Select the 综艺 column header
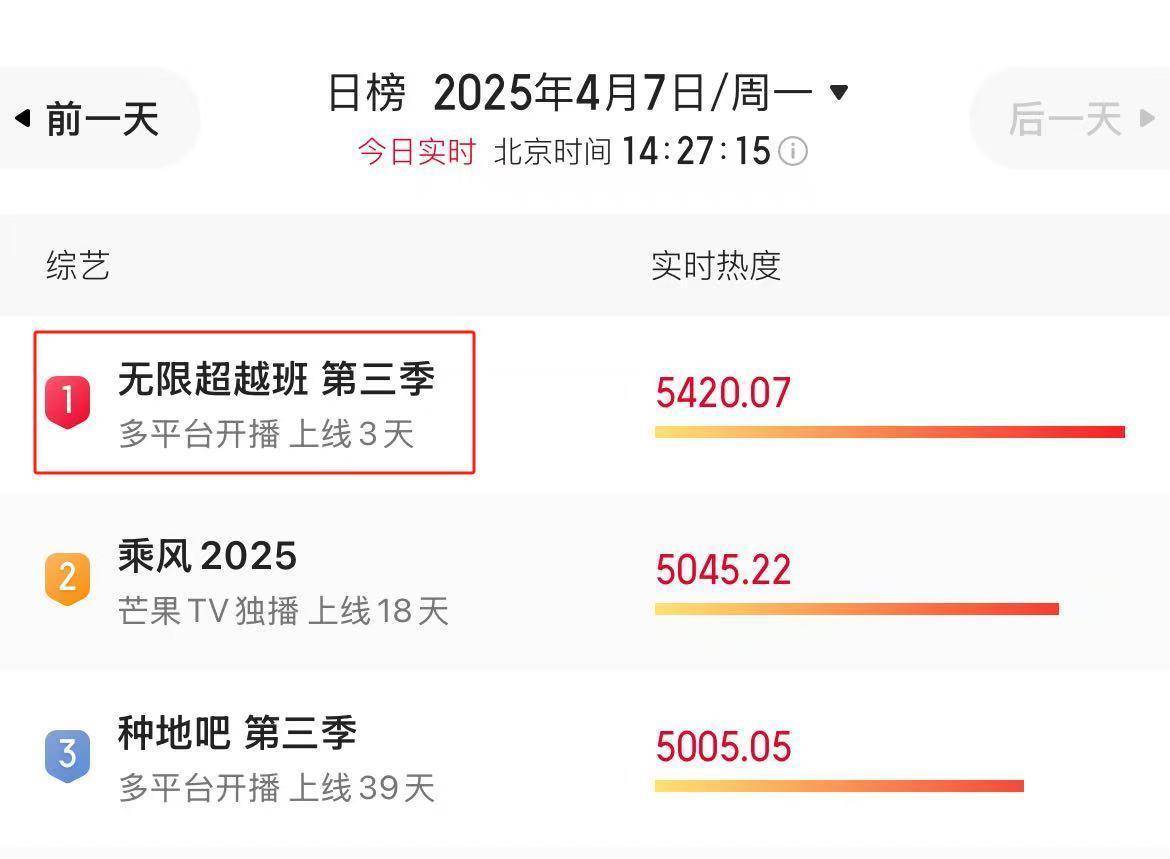Image resolution: width=1170 pixels, height=859 pixels. point(77,266)
